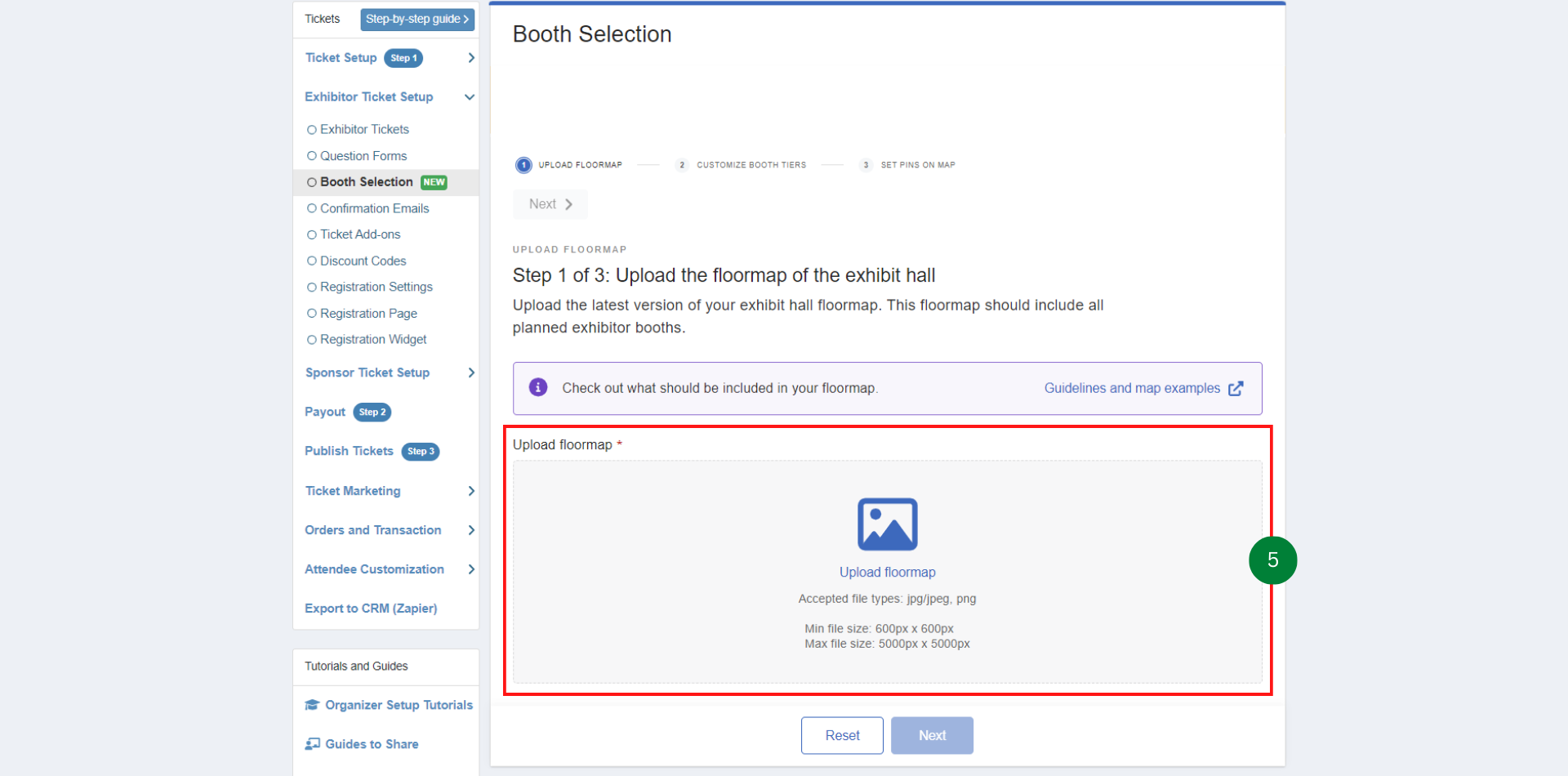Open Export to CRM (Zapier)
This screenshot has width=1568, height=776.
point(371,609)
